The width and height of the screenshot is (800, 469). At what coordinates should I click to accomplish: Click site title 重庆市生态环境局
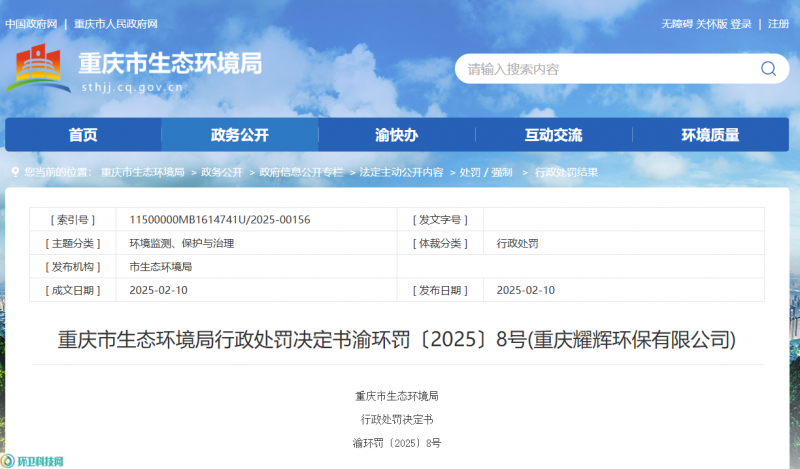point(170,63)
